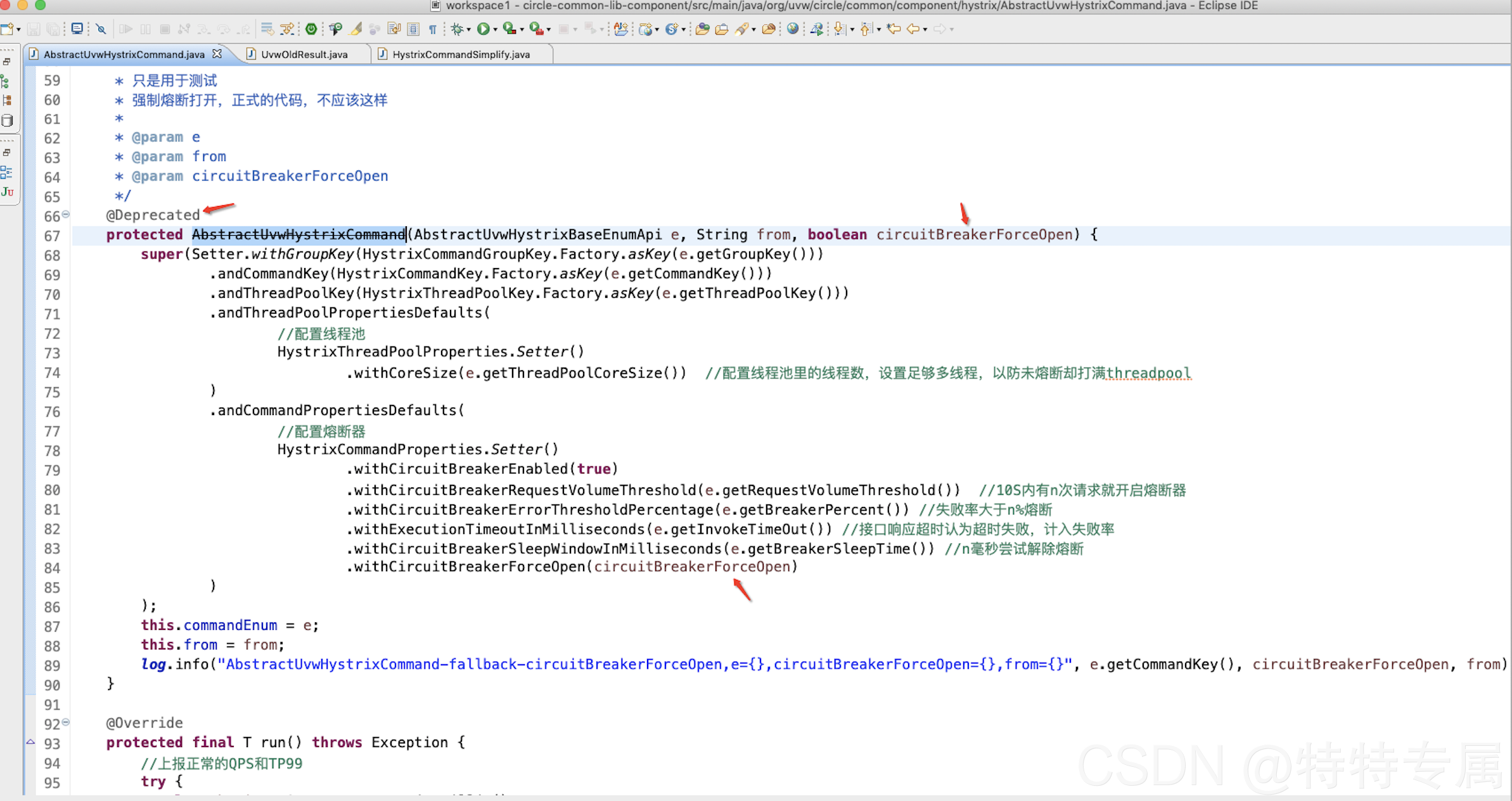The image size is (1512, 801).
Task: Click Last Edit Location arrow icon
Action: (x=894, y=29)
